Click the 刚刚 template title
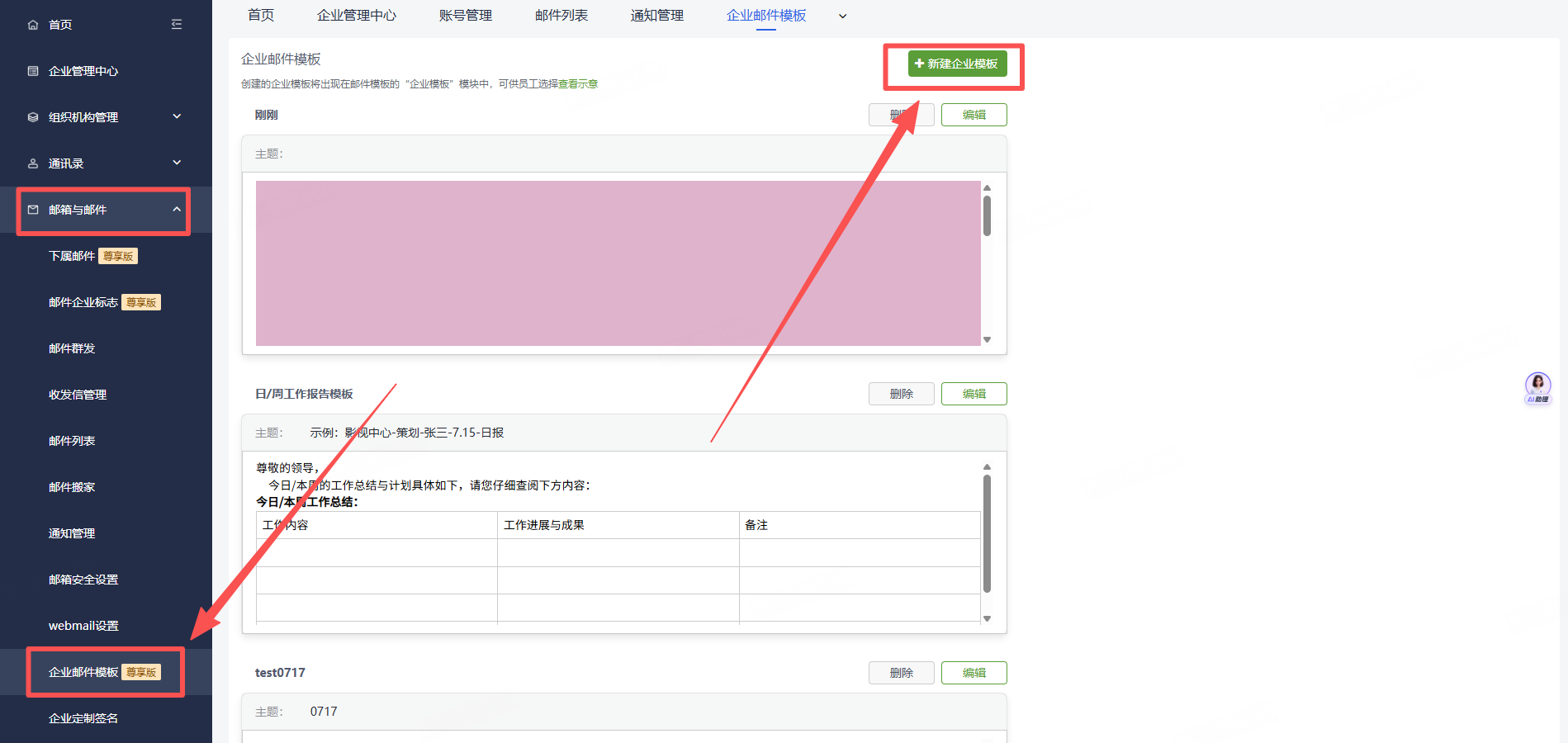The image size is (1568, 743). coord(266,115)
